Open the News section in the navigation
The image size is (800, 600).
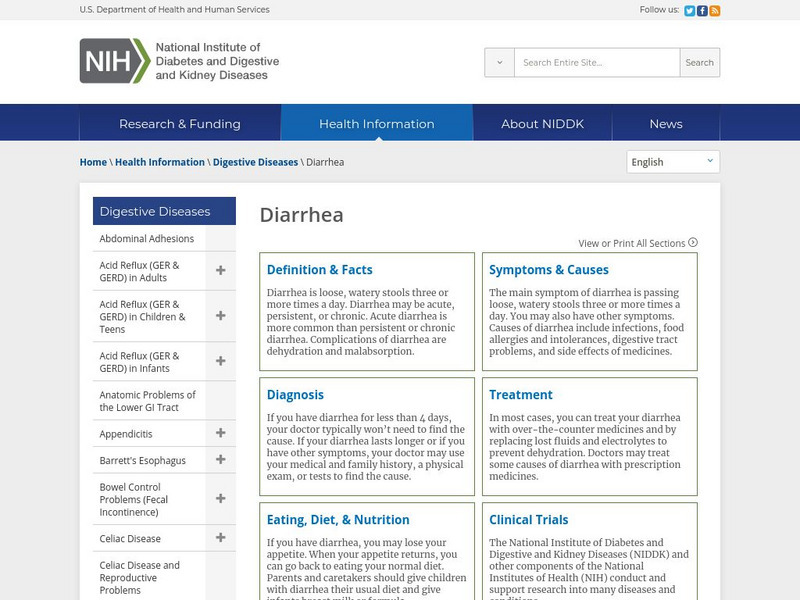[x=666, y=122]
